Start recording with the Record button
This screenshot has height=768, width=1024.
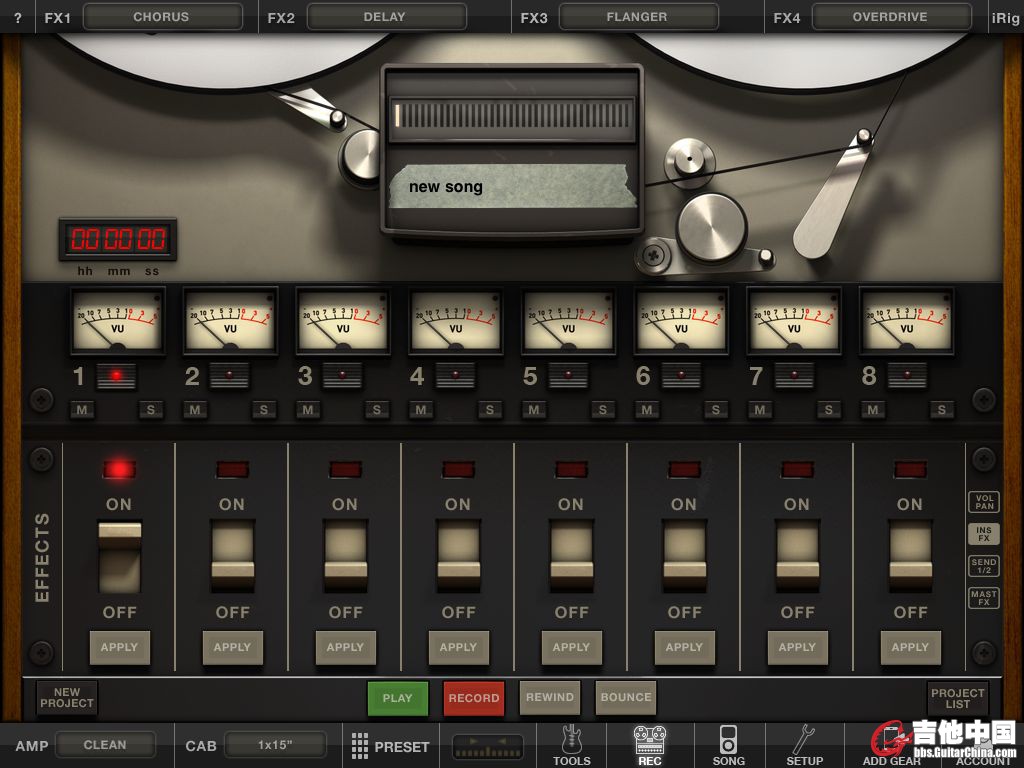point(473,698)
